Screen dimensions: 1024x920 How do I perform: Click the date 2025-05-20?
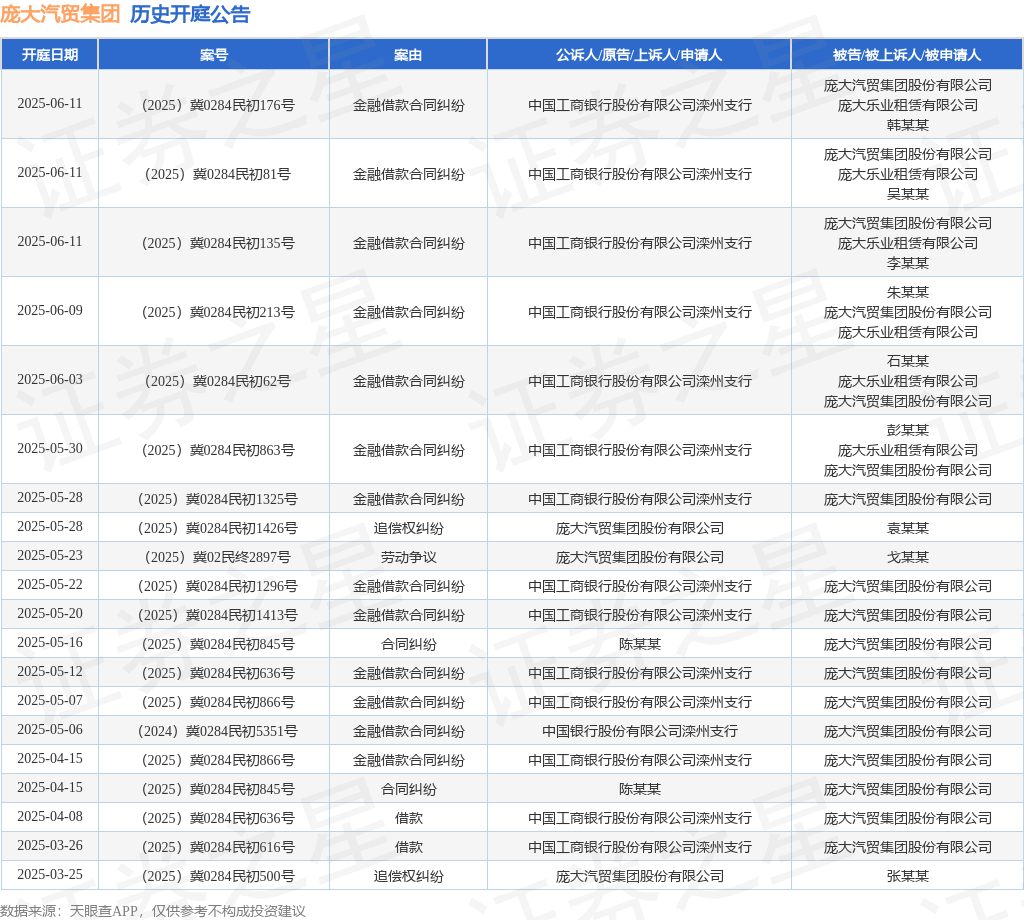tap(50, 614)
